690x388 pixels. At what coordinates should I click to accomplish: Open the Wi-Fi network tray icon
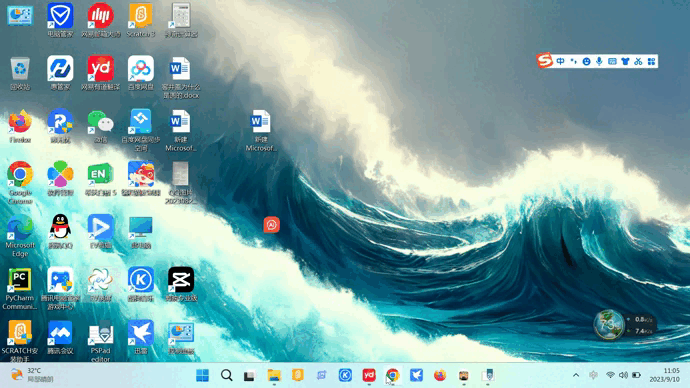coord(610,375)
